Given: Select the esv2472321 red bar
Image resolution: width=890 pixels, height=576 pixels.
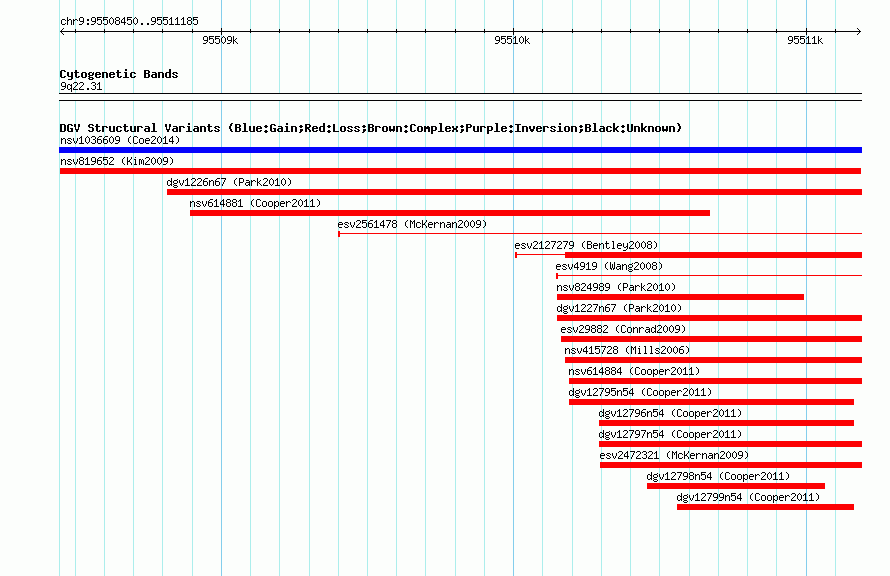Looking at the screenshot, I should (x=731, y=465).
